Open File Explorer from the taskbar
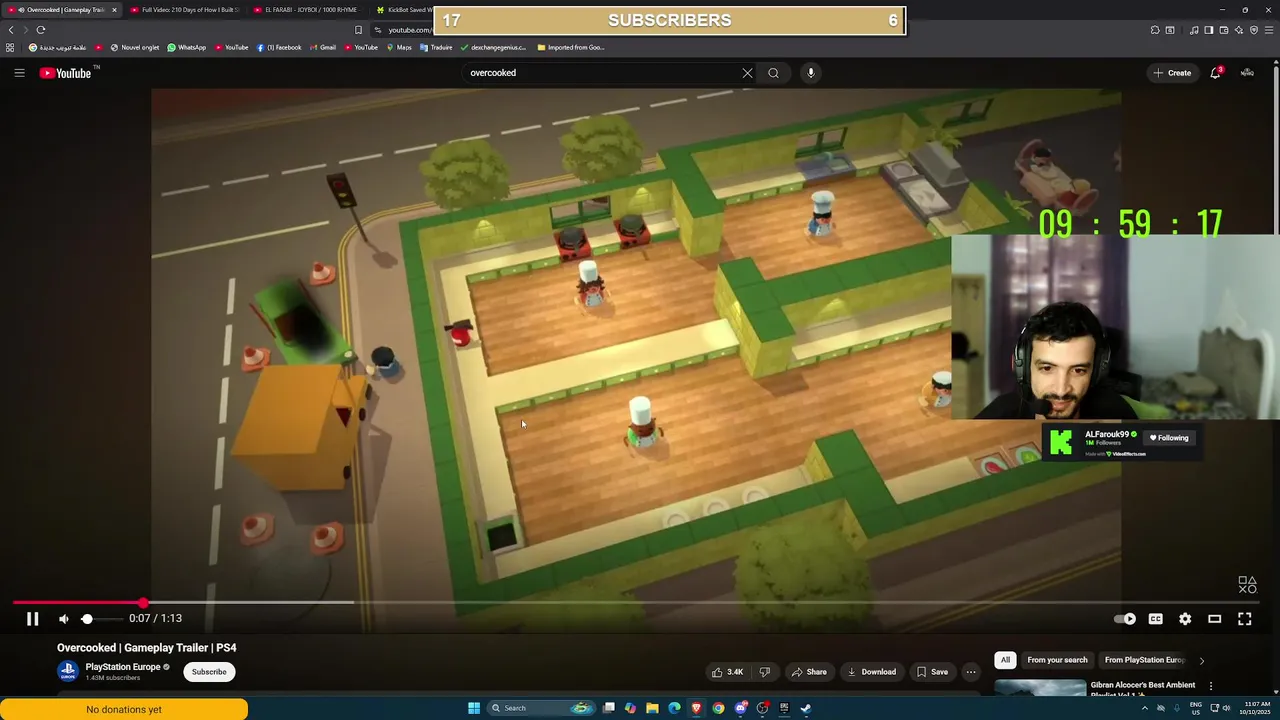 pos(652,708)
